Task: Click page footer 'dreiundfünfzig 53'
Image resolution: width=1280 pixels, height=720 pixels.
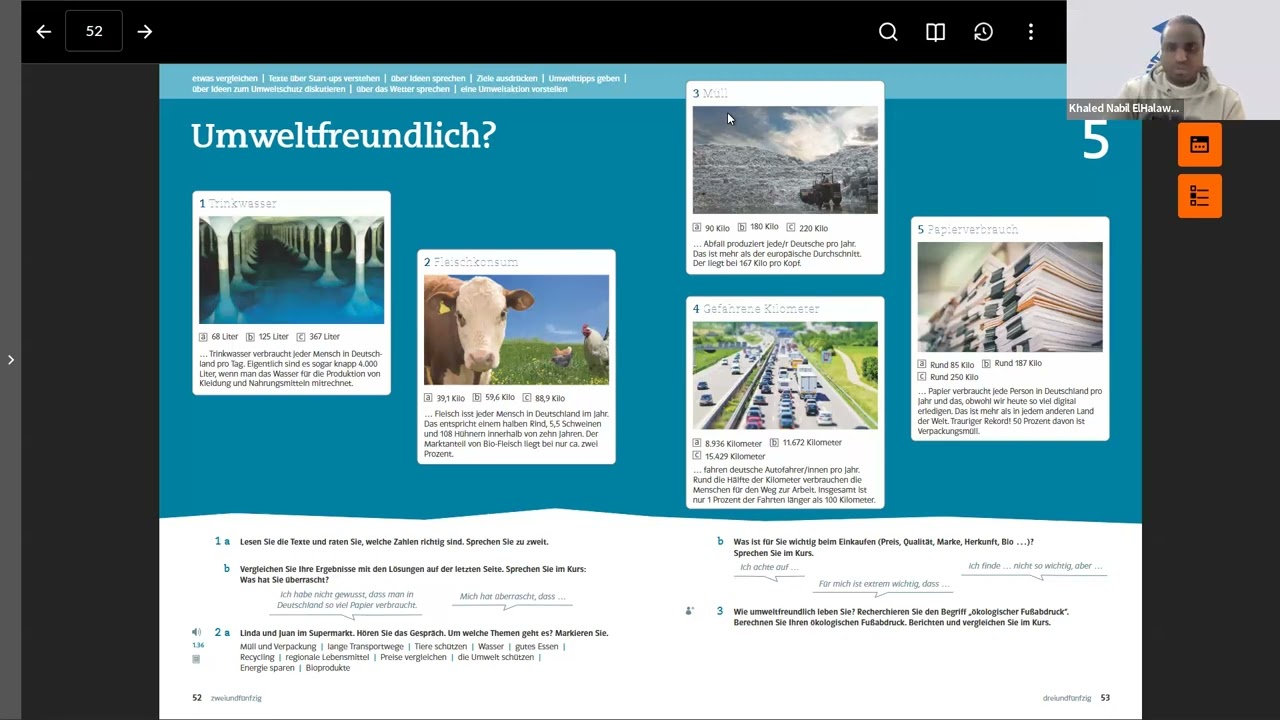Action: [x=1076, y=698]
